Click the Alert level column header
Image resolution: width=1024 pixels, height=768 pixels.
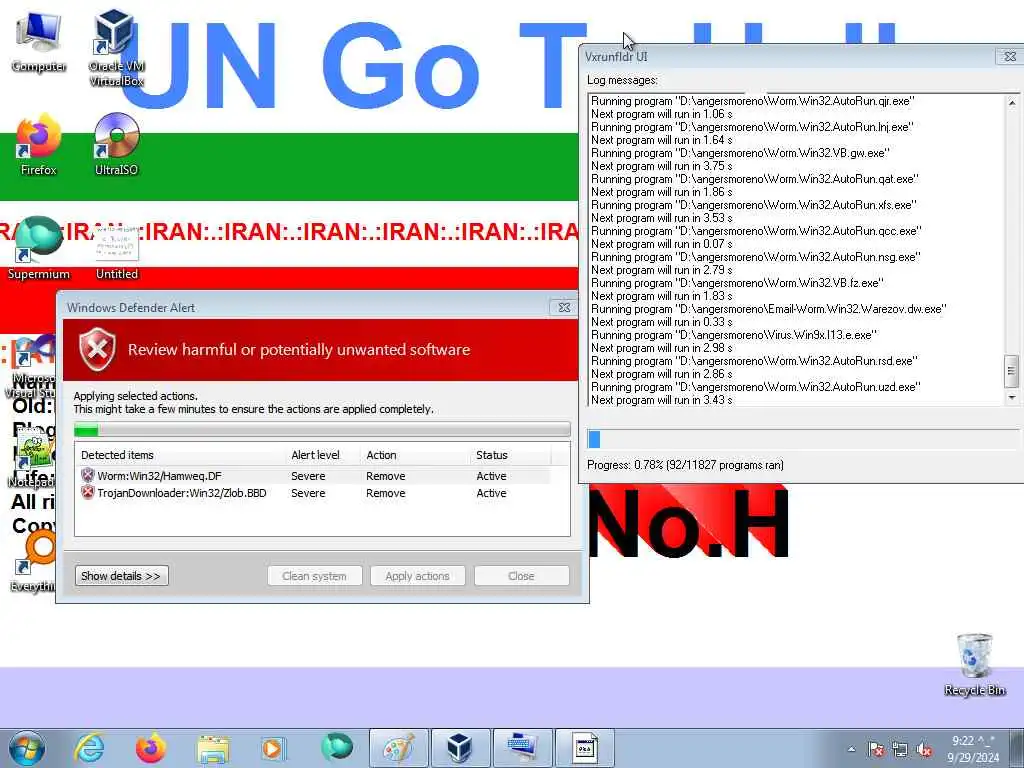(x=315, y=455)
